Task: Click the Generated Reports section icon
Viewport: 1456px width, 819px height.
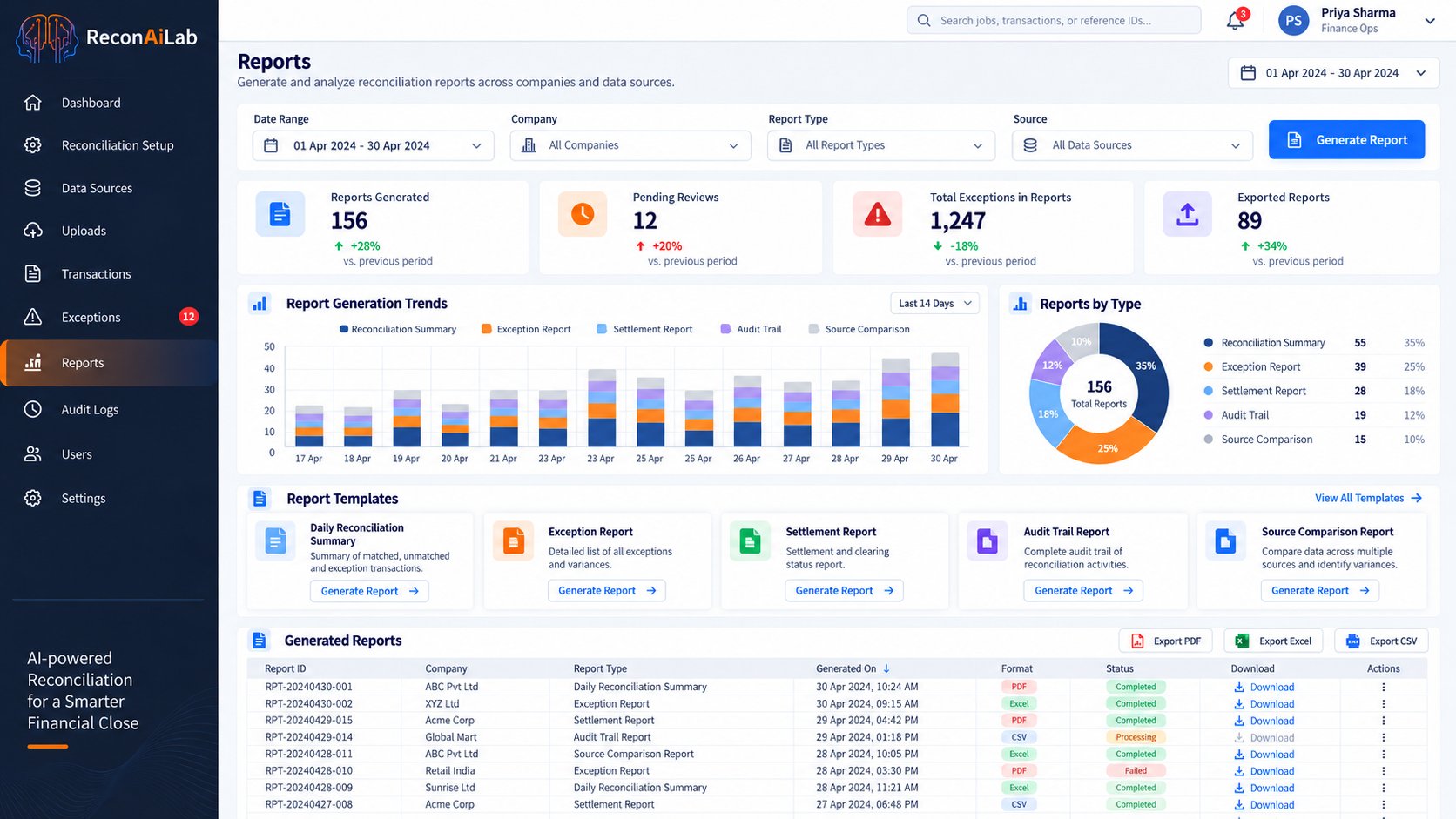Action: pyautogui.click(x=259, y=641)
